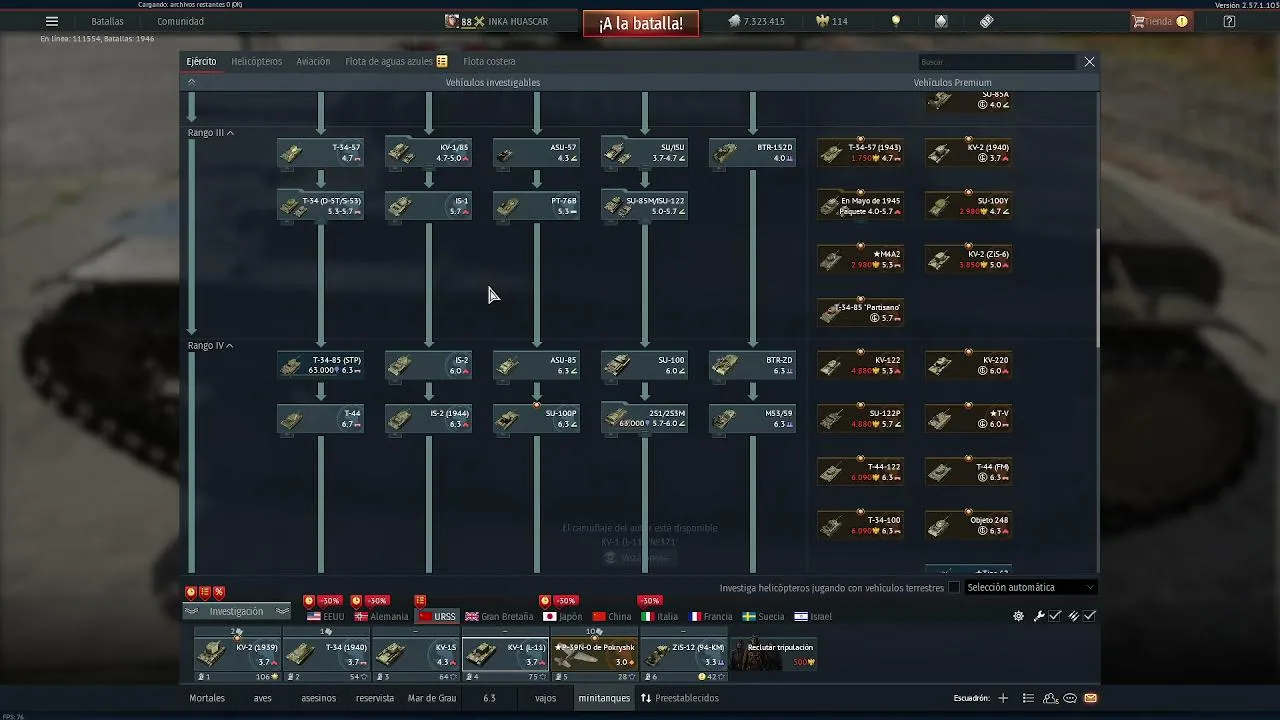Toggle helicopter research with ground vehicles checkbox
1280x720 pixels.
point(954,588)
